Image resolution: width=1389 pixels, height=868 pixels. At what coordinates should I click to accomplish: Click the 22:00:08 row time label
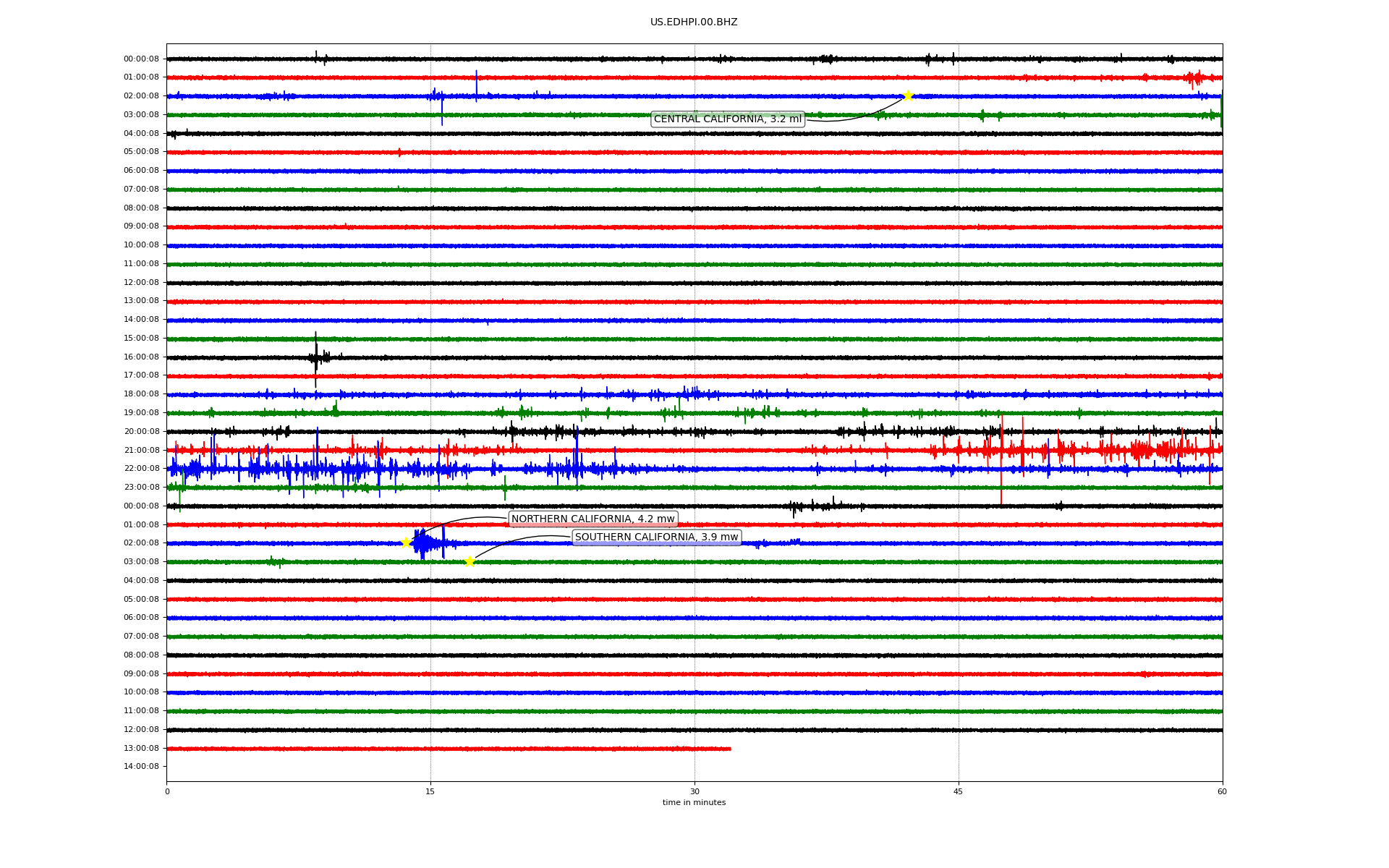pyautogui.click(x=141, y=469)
